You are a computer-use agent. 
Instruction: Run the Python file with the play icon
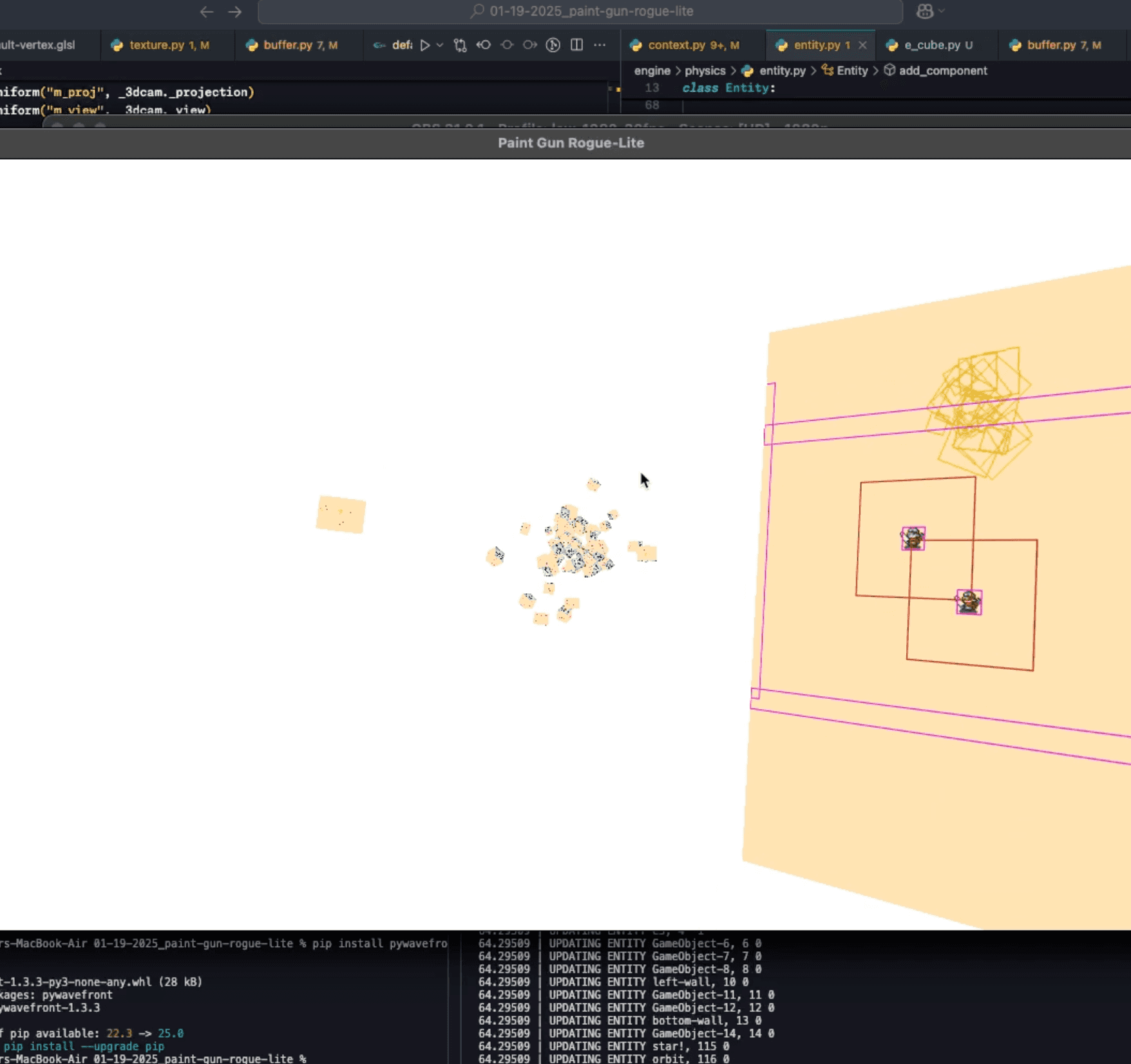[425, 45]
